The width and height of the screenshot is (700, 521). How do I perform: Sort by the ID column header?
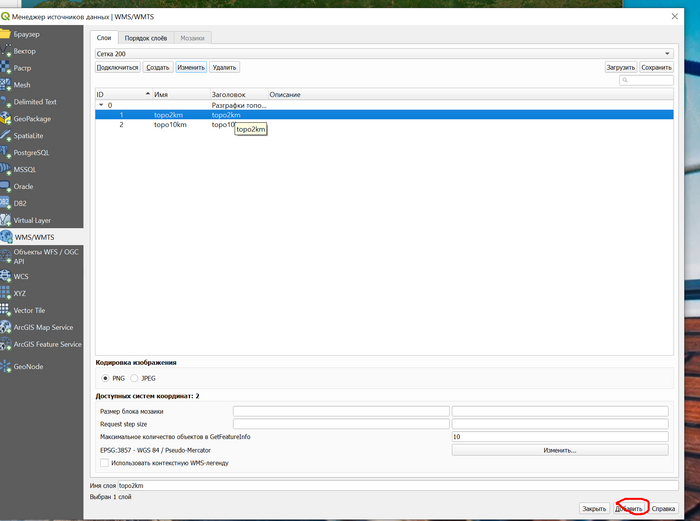[124, 95]
